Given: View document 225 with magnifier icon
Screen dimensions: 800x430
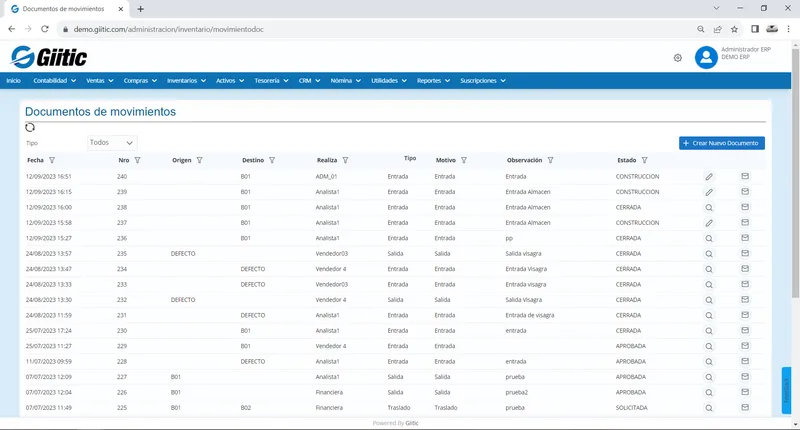Looking at the screenshot, I should (709, 408).
